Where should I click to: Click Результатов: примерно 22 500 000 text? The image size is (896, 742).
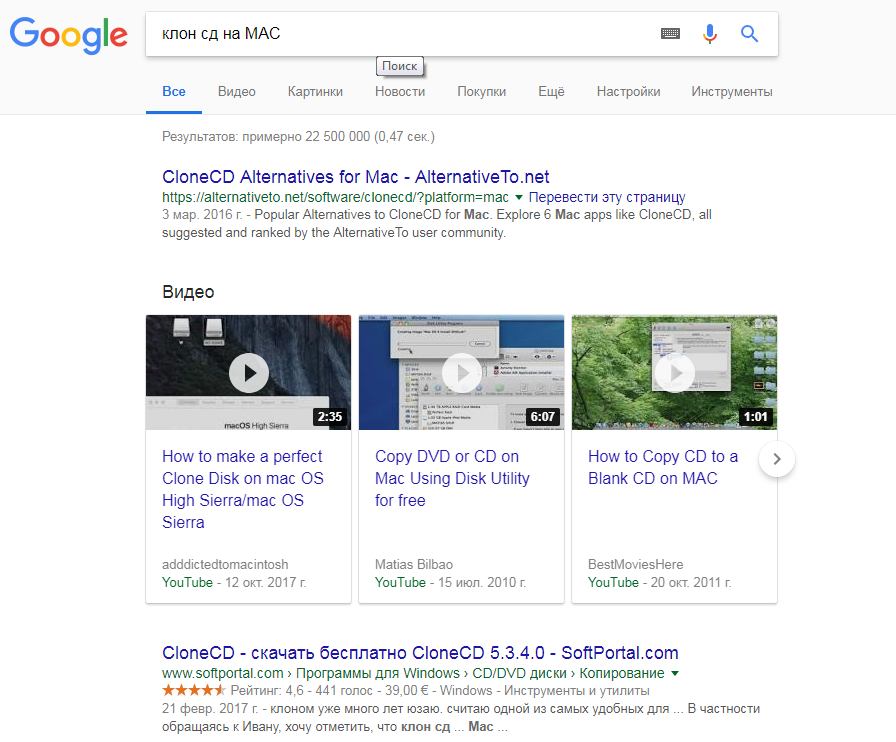pos(298,137)
